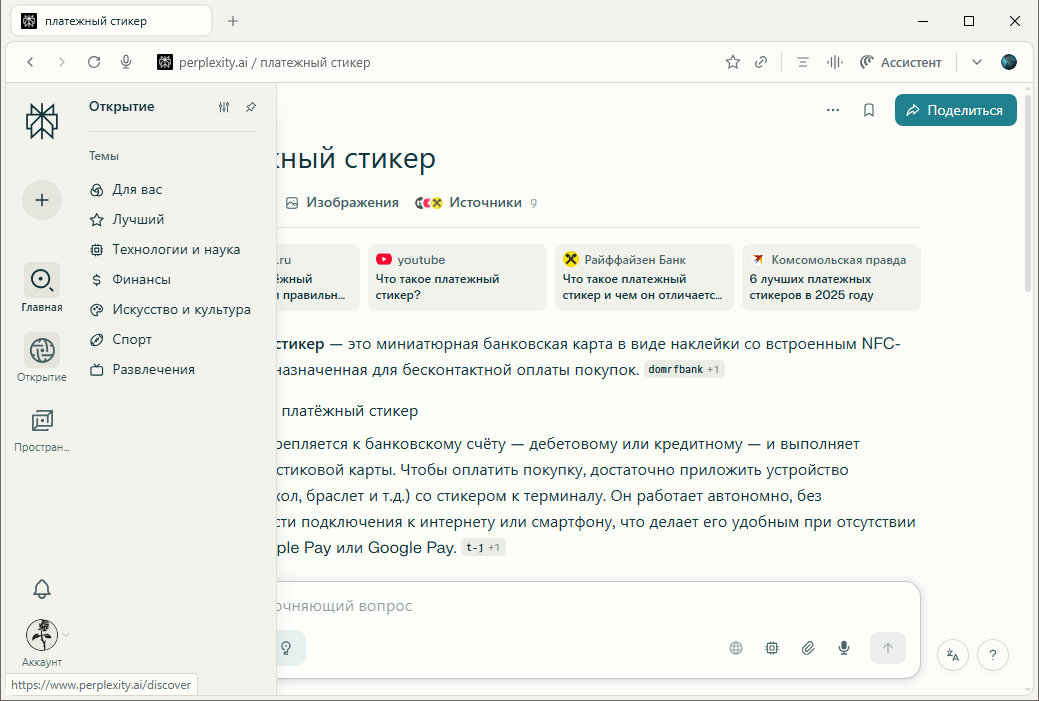The height and width of the screenshot is (701, 1039).
Task: Open the Комсомольская правда source card
Action: (831, 277)
